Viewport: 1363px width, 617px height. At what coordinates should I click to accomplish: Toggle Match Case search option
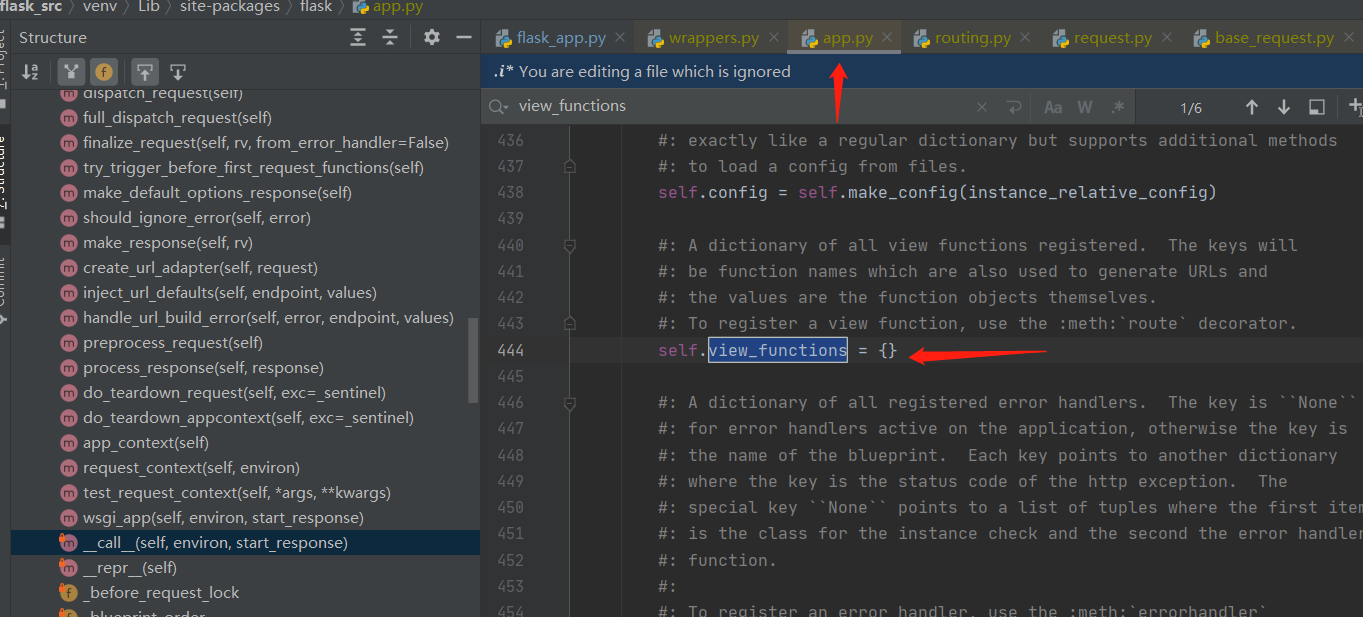point(1053,107)
